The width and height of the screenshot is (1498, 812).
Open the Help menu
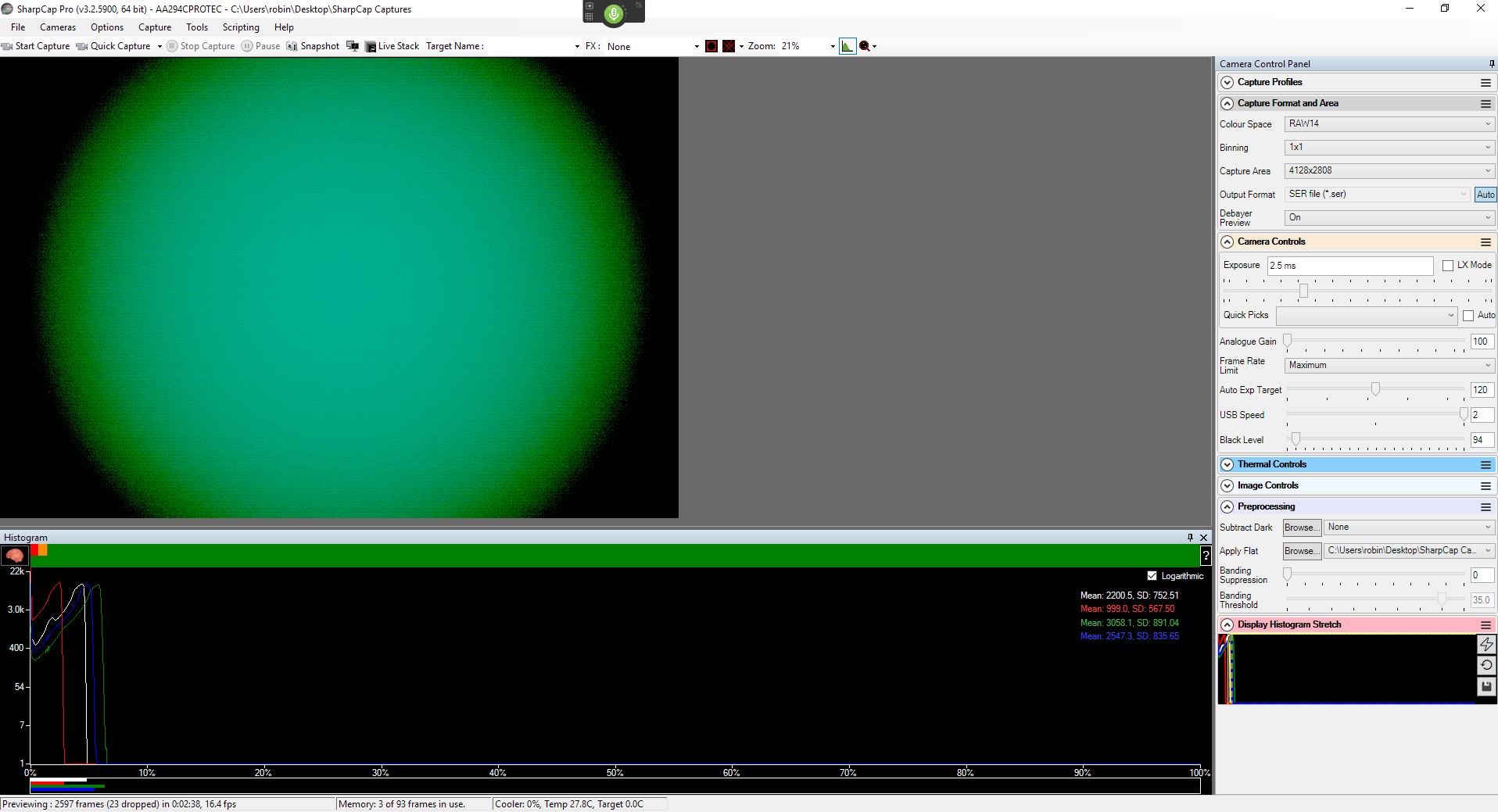pyautogui.click(x=284, y=27)
